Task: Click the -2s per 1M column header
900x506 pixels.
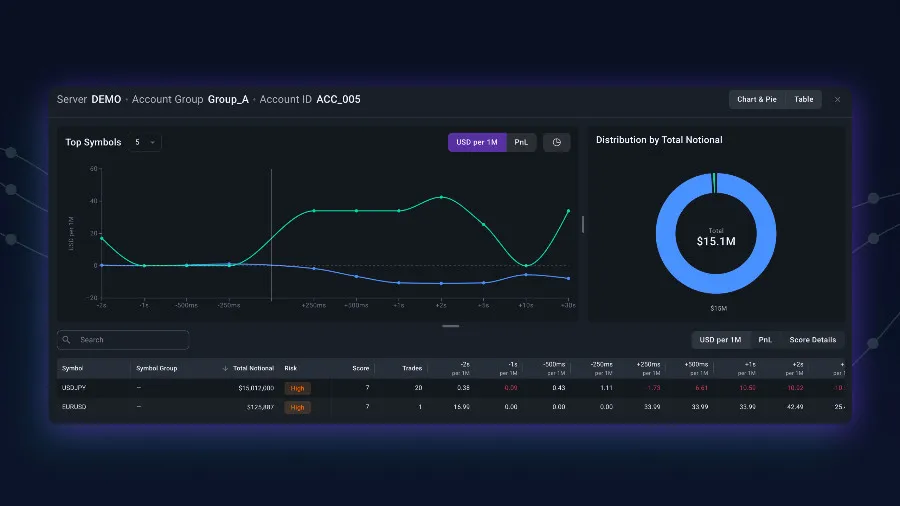Action: click(x=461, y=368)
